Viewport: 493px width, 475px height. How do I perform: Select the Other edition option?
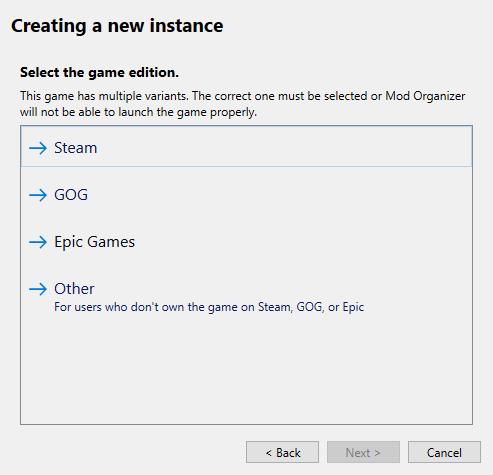[x=246, y=295]
